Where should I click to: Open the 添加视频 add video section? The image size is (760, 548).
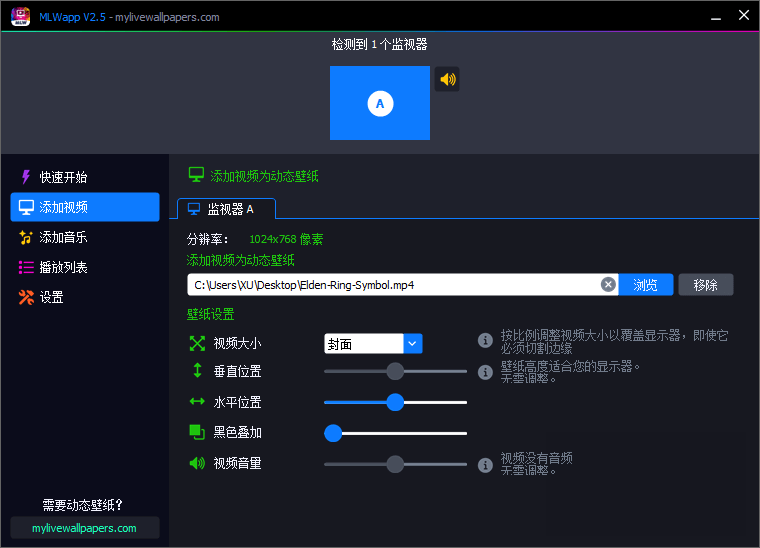pos(85,207)
